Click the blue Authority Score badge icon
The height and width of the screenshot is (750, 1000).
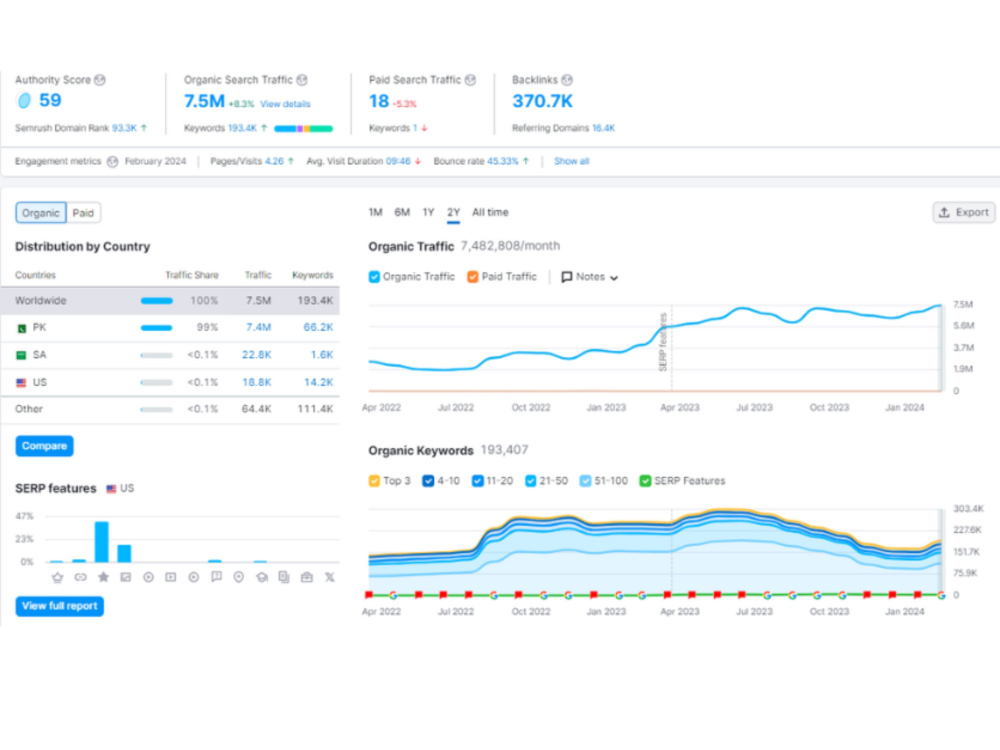pos(24,100)
